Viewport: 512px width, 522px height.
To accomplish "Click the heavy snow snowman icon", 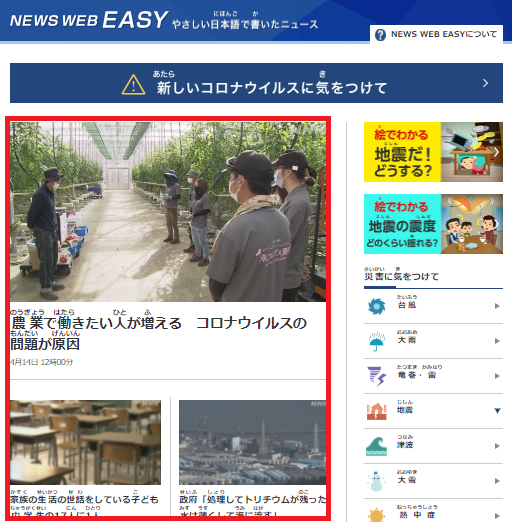I will point(376,481).
